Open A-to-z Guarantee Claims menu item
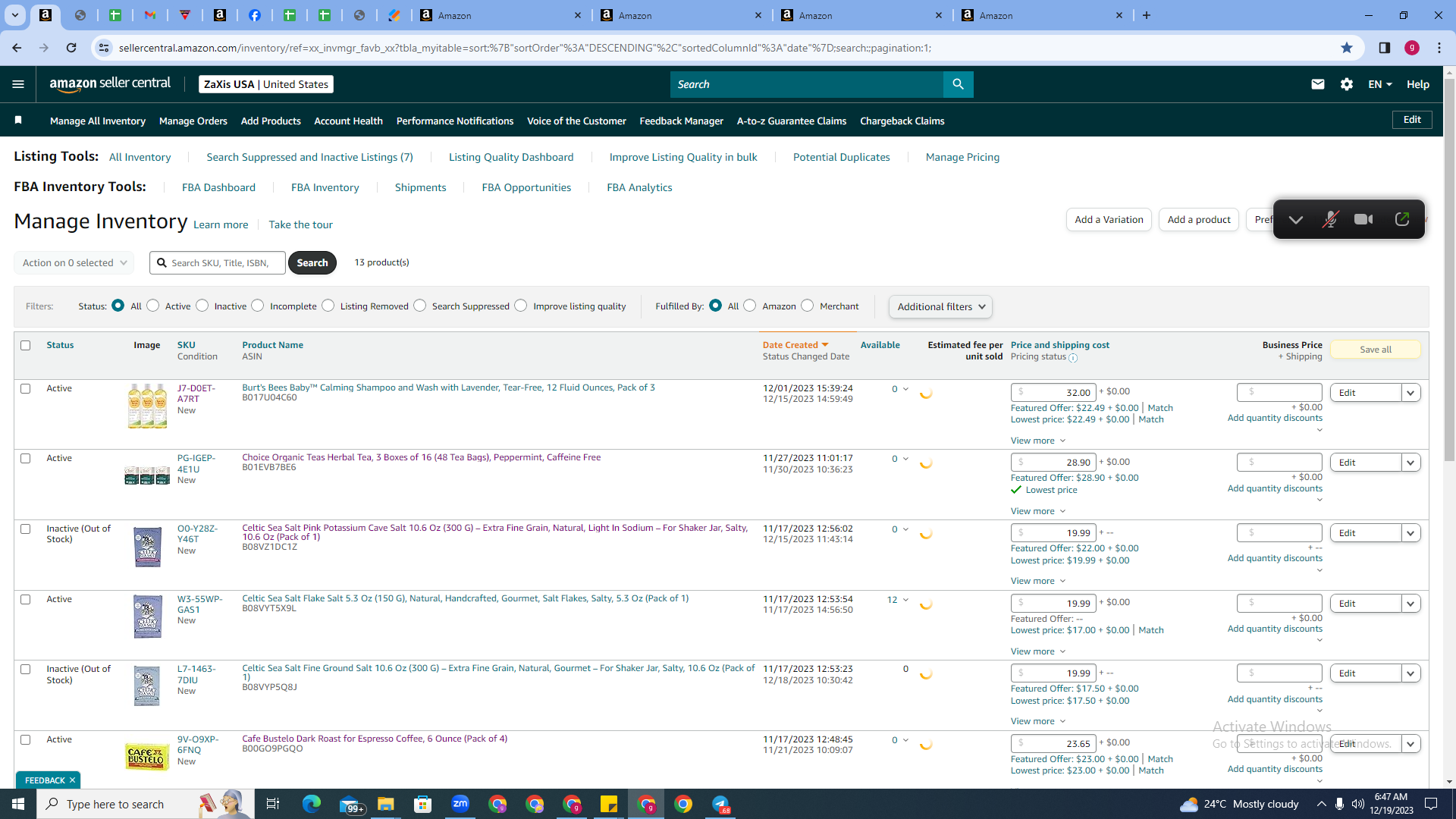 792,121
